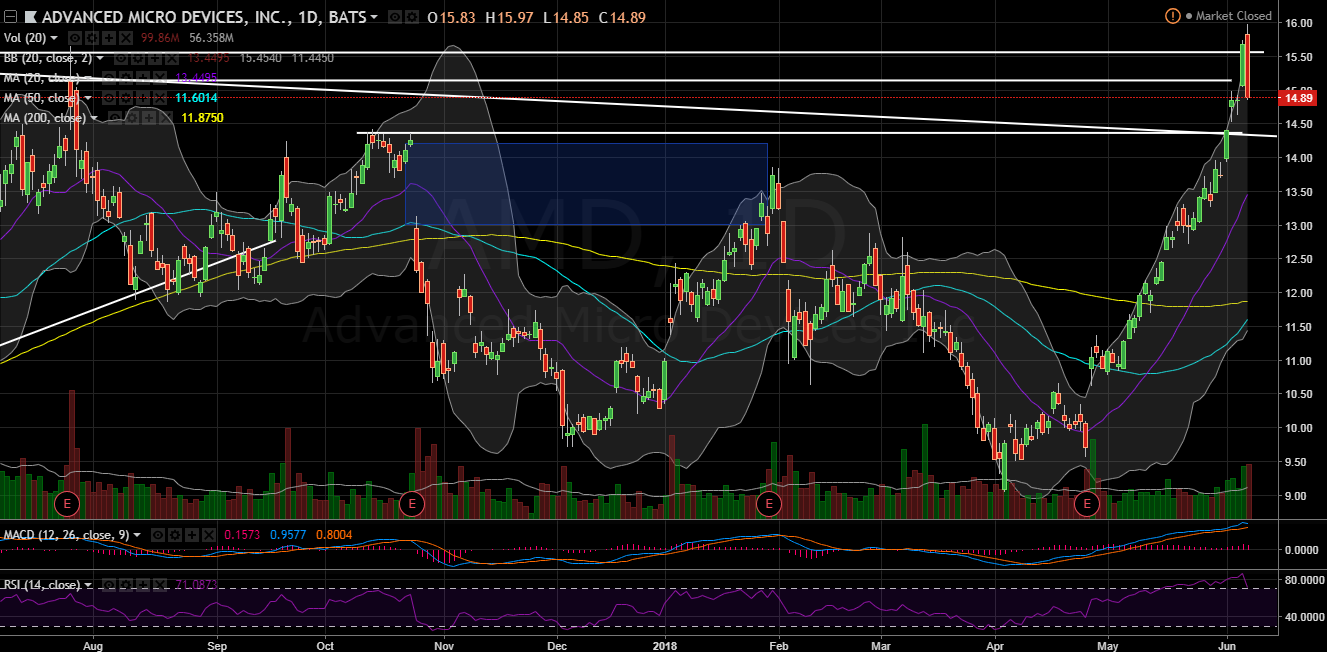The width and height of the screenshot is (1327, 652).
Task: Open the MACD (12, 26, close, 9) dropdown
Action: point(137,535)
